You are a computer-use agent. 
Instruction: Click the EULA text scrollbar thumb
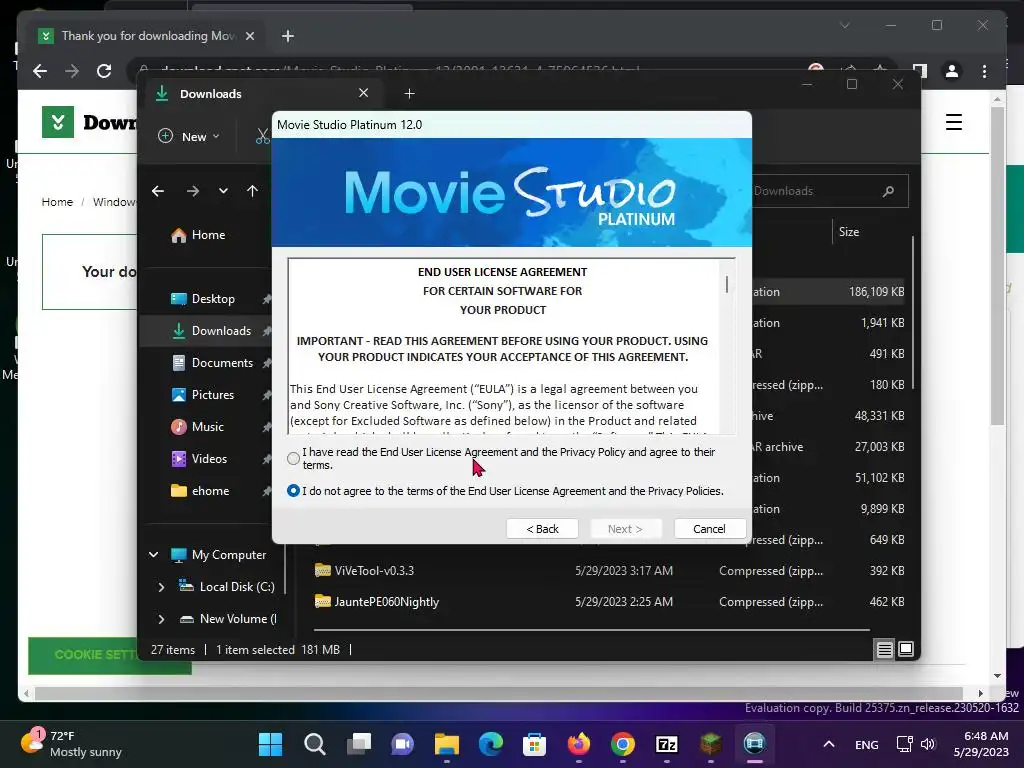pyautogui.click(x=727, y=284)
